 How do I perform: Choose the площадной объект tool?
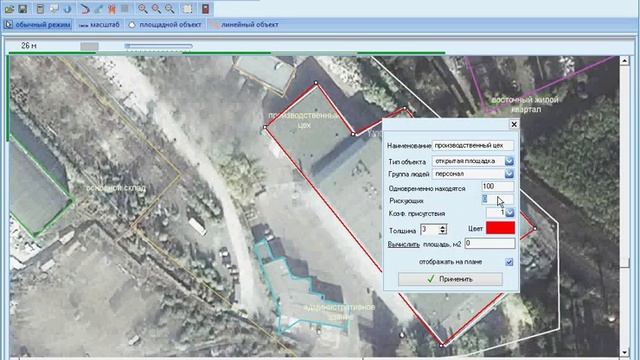(165, 24)
